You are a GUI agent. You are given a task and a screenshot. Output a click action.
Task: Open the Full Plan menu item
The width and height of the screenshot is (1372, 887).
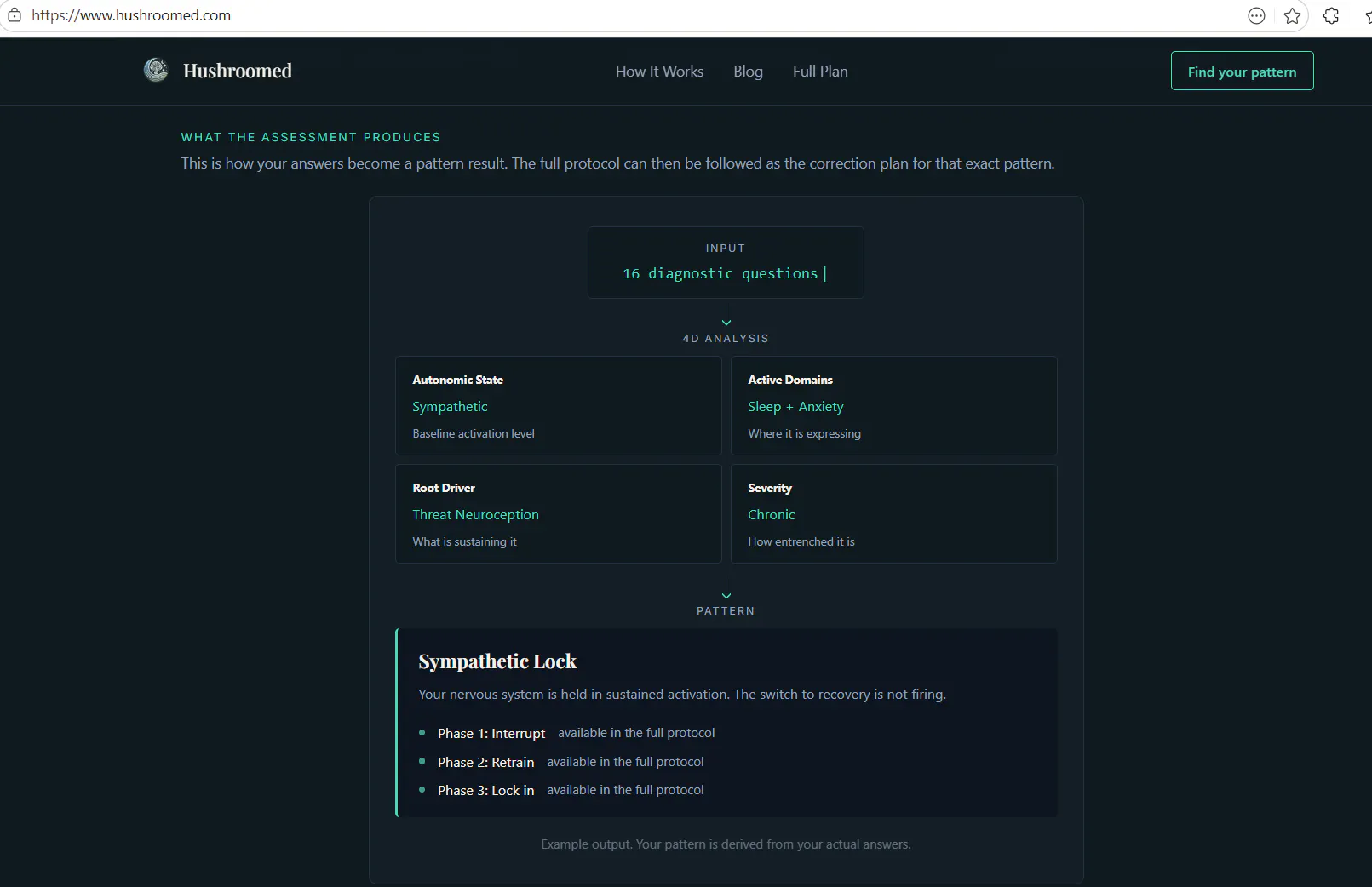(820, 72)
